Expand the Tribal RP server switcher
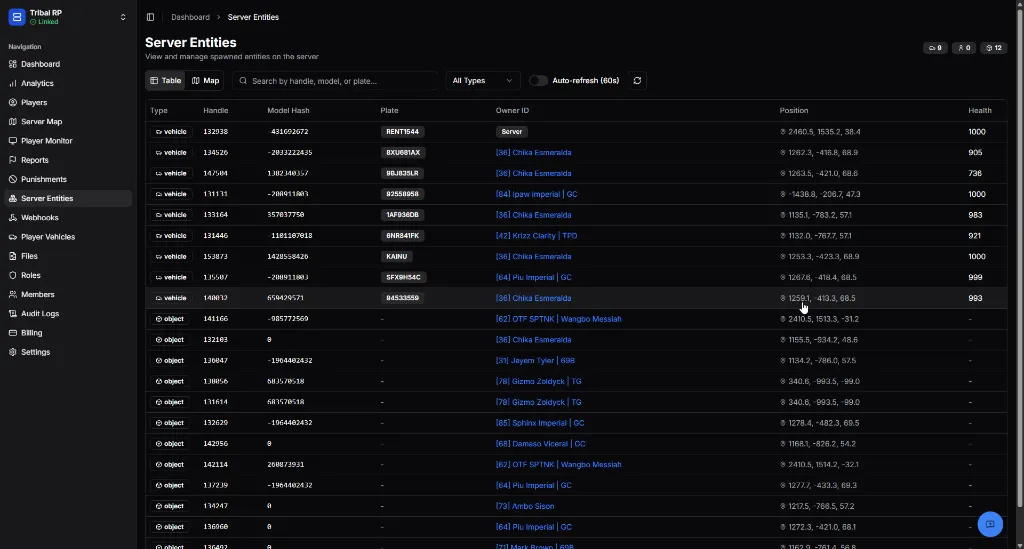Screen dimensions: 1024x549 click(x=123, y=17)
